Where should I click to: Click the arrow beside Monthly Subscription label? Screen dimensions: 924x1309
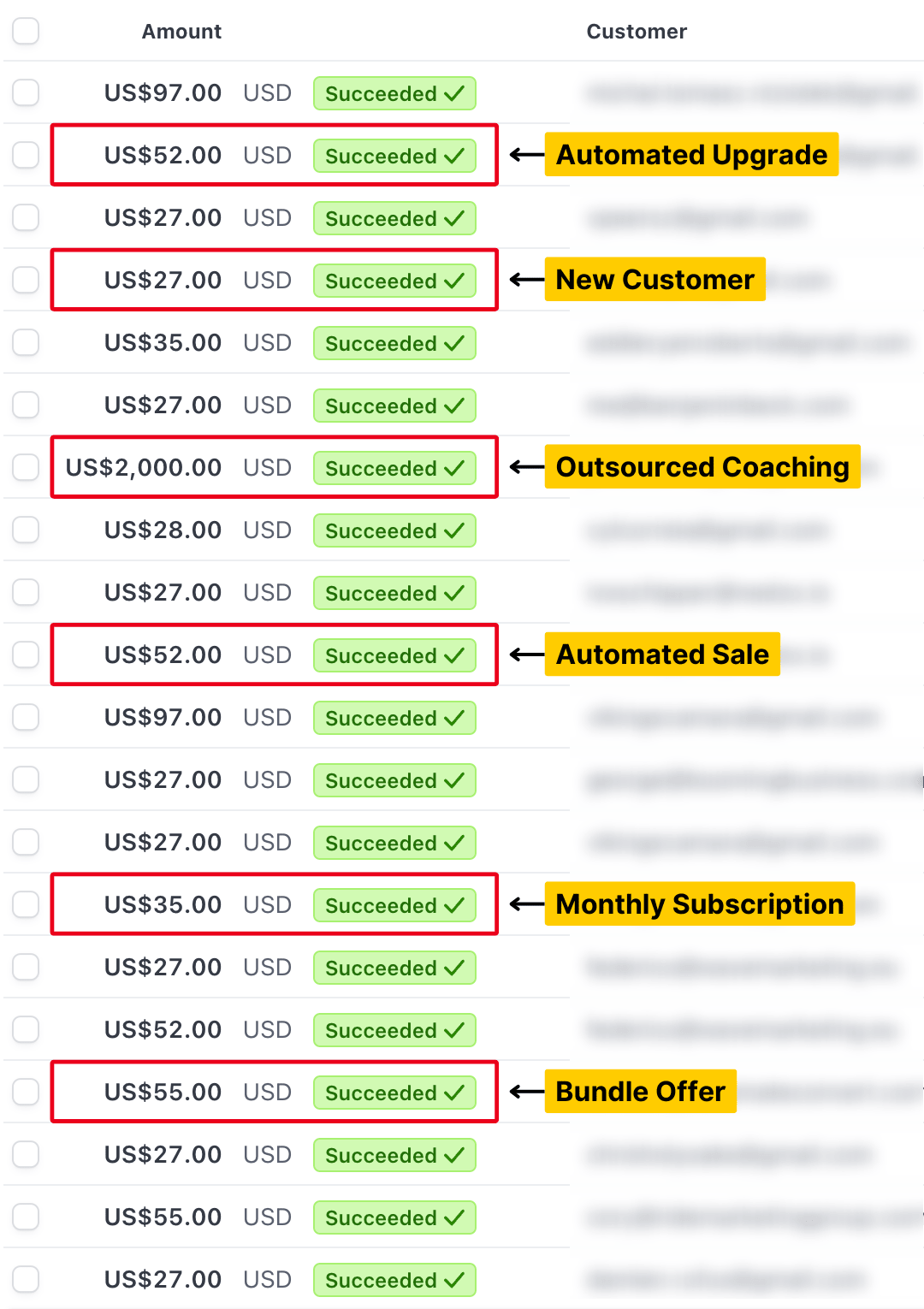(526, 904)
